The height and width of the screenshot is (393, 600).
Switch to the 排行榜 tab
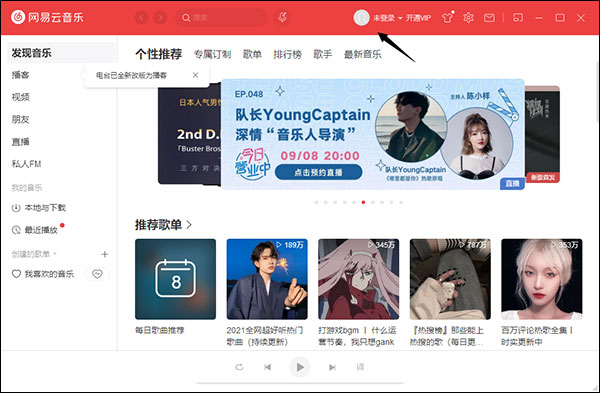pos(288,54)
